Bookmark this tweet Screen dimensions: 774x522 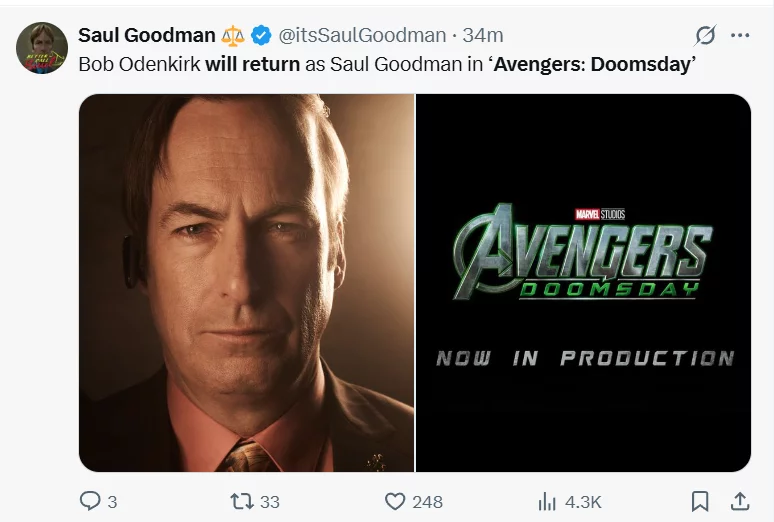pos(700,501)
